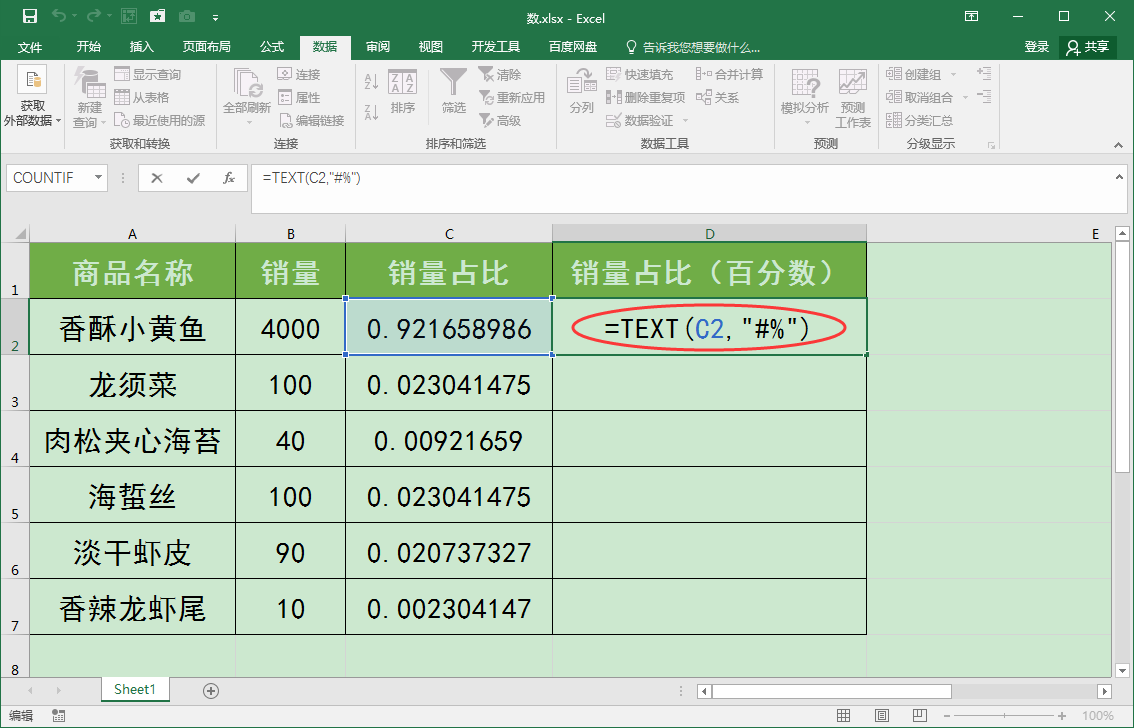The height and width of the screenshot is (728, 1134).
Task: Click 分类汇总 subtotal button
Action: tap(919, 120)
